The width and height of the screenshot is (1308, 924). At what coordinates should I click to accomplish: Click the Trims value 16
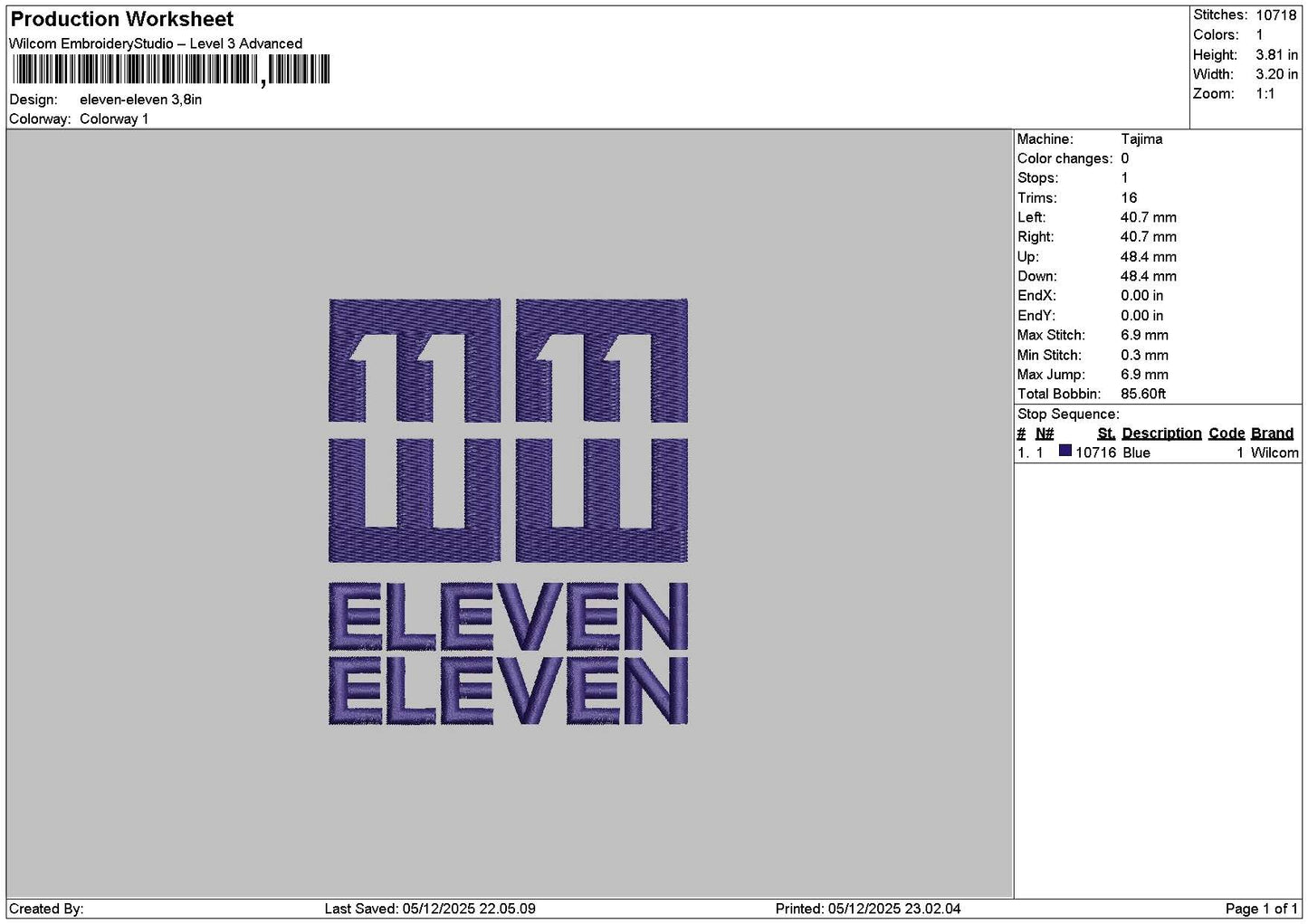tap(1129, 198)
